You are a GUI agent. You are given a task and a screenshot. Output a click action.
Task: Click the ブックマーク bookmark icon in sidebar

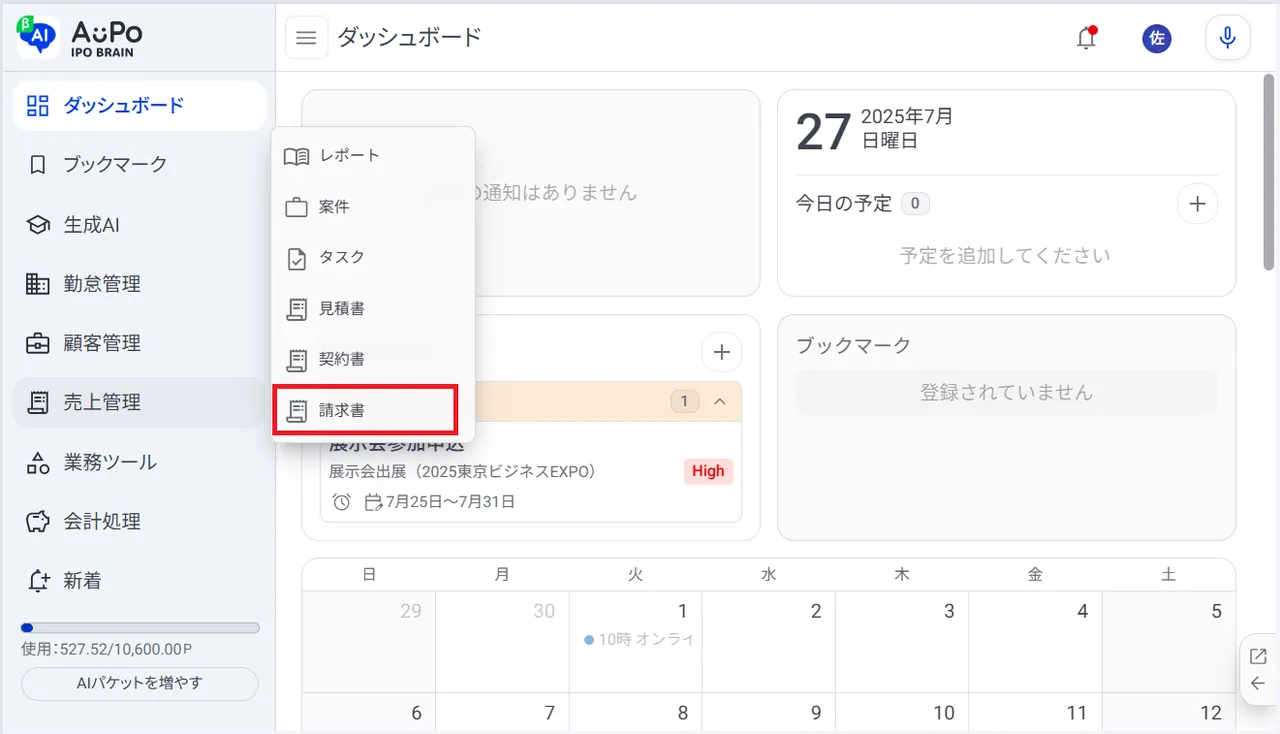tap(37, 165)
